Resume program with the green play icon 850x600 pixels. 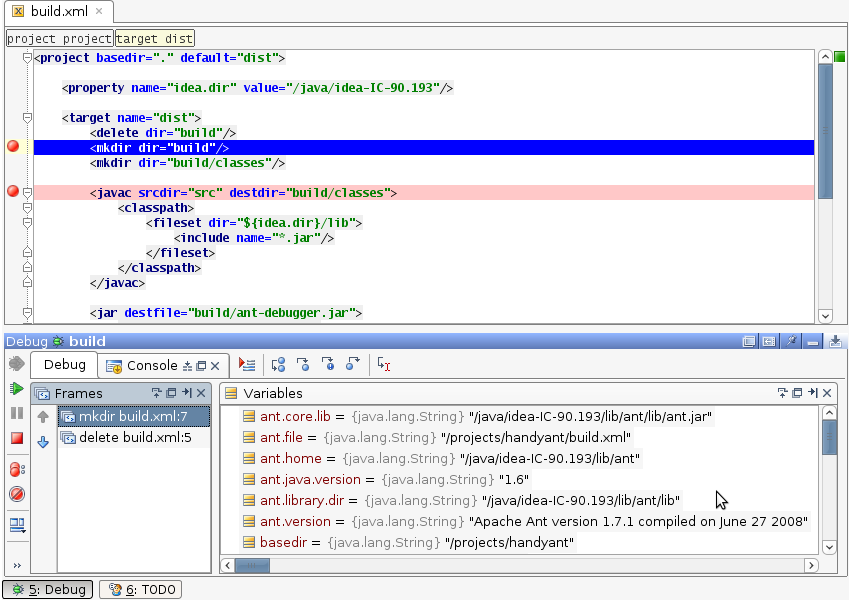(17, 388)
